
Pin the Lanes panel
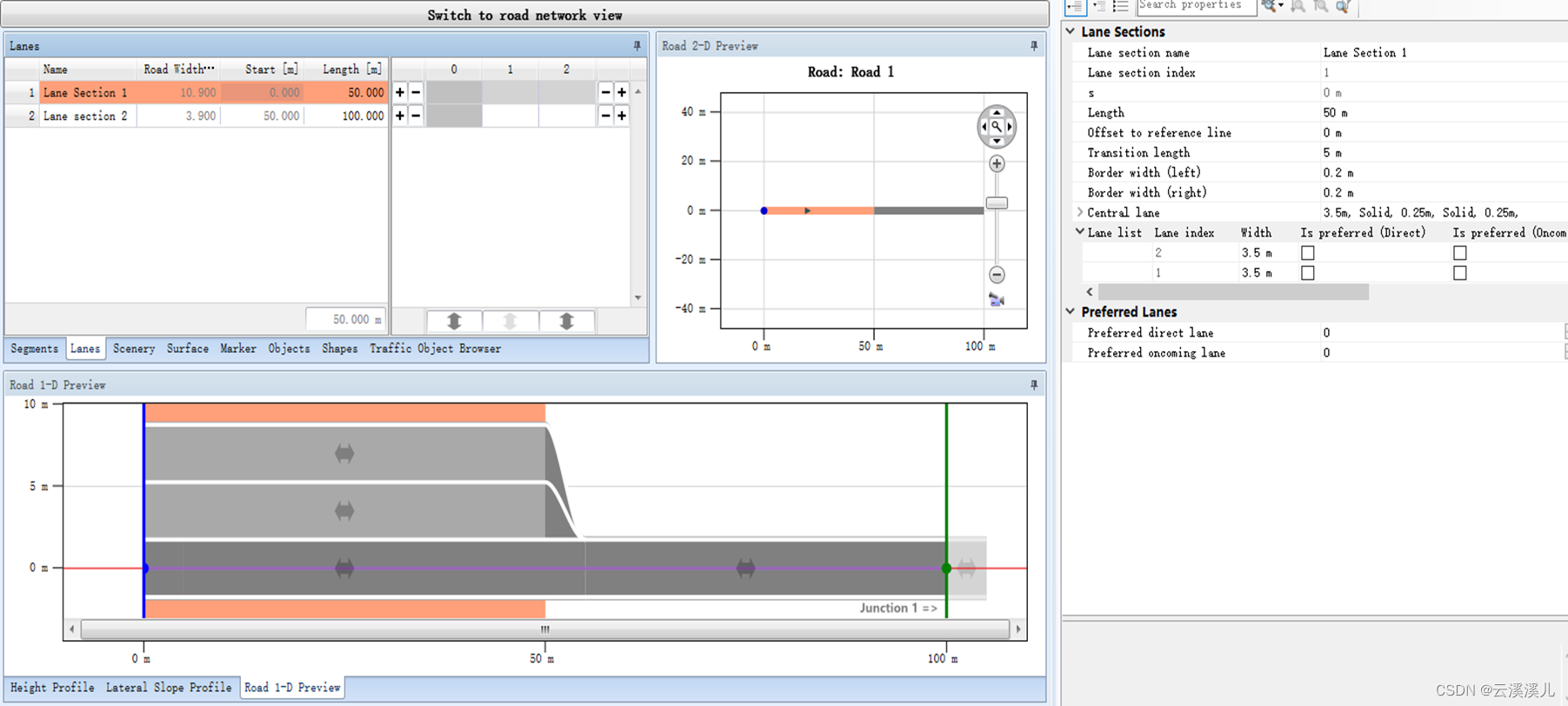[x=637, y=45]
